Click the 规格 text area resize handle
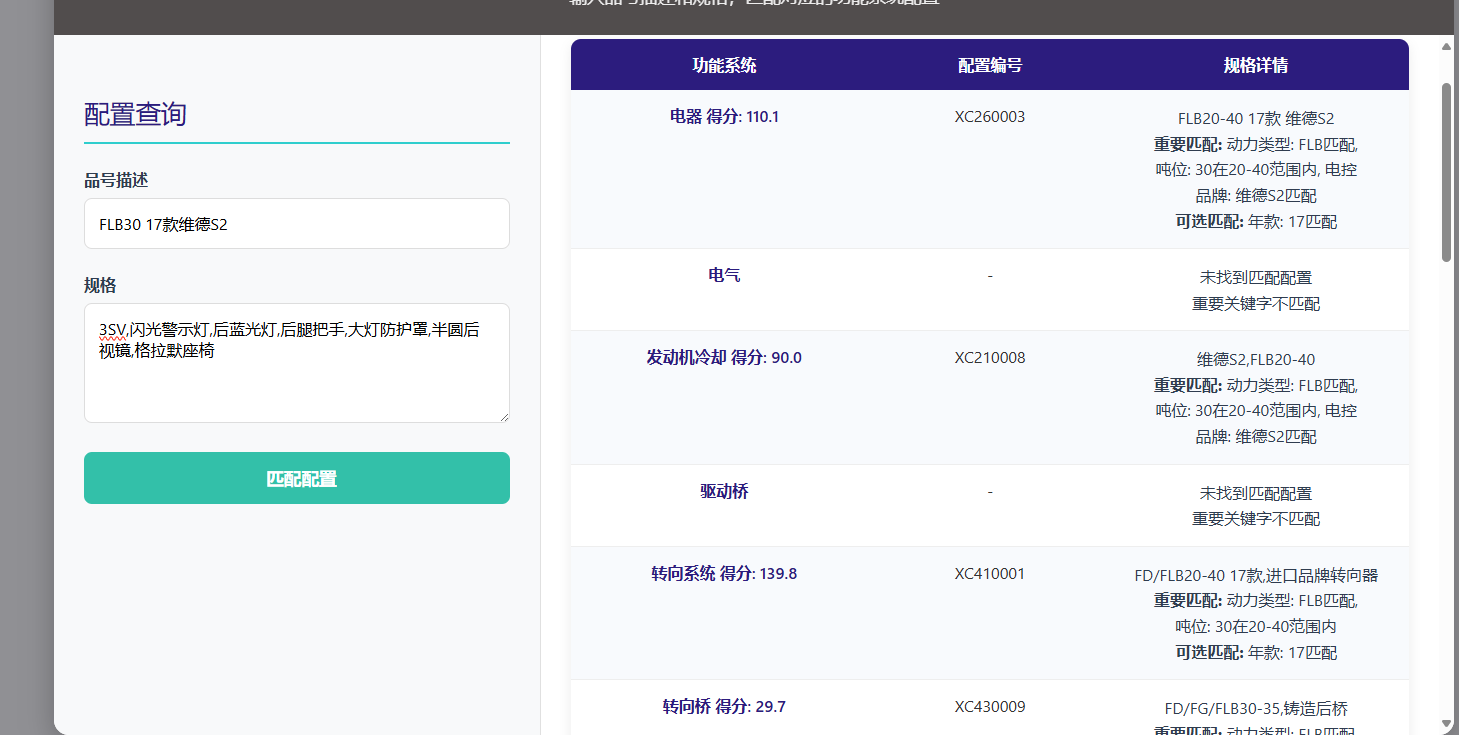This screenshot has height=735, width=1459. pos(503,416)
